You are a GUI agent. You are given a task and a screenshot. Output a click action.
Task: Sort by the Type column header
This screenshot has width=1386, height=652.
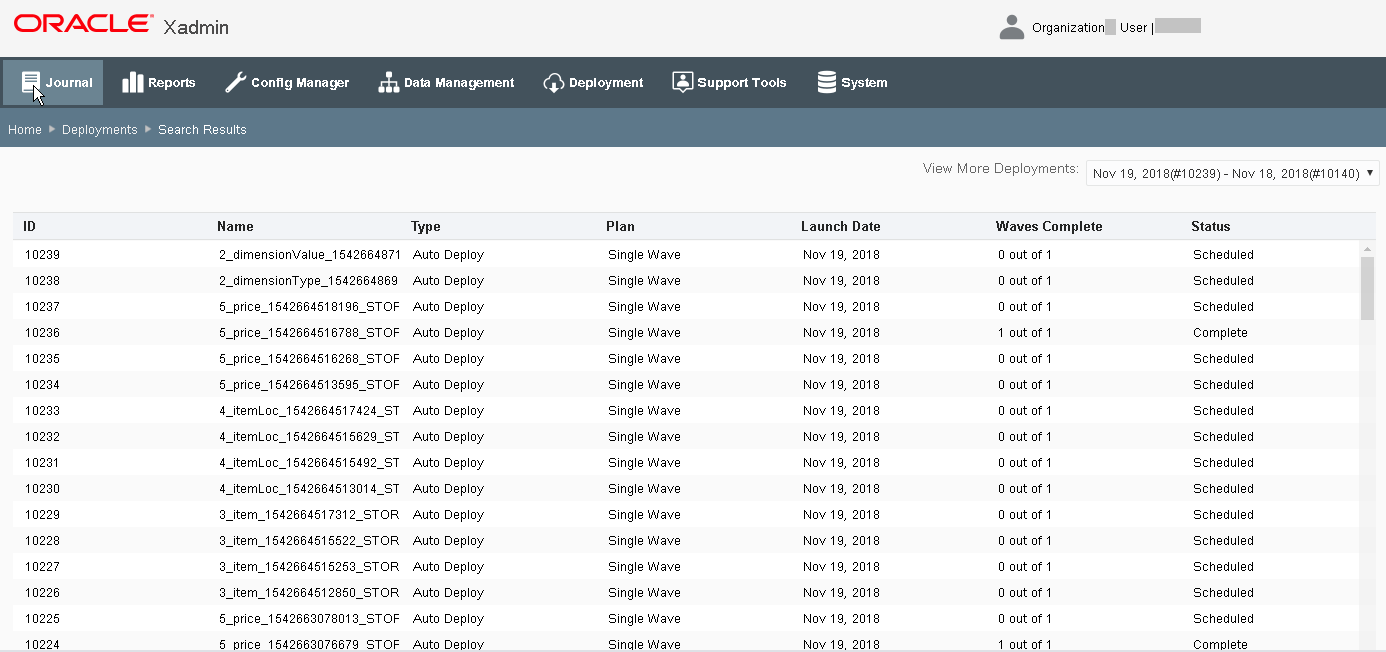coord(425,226)
